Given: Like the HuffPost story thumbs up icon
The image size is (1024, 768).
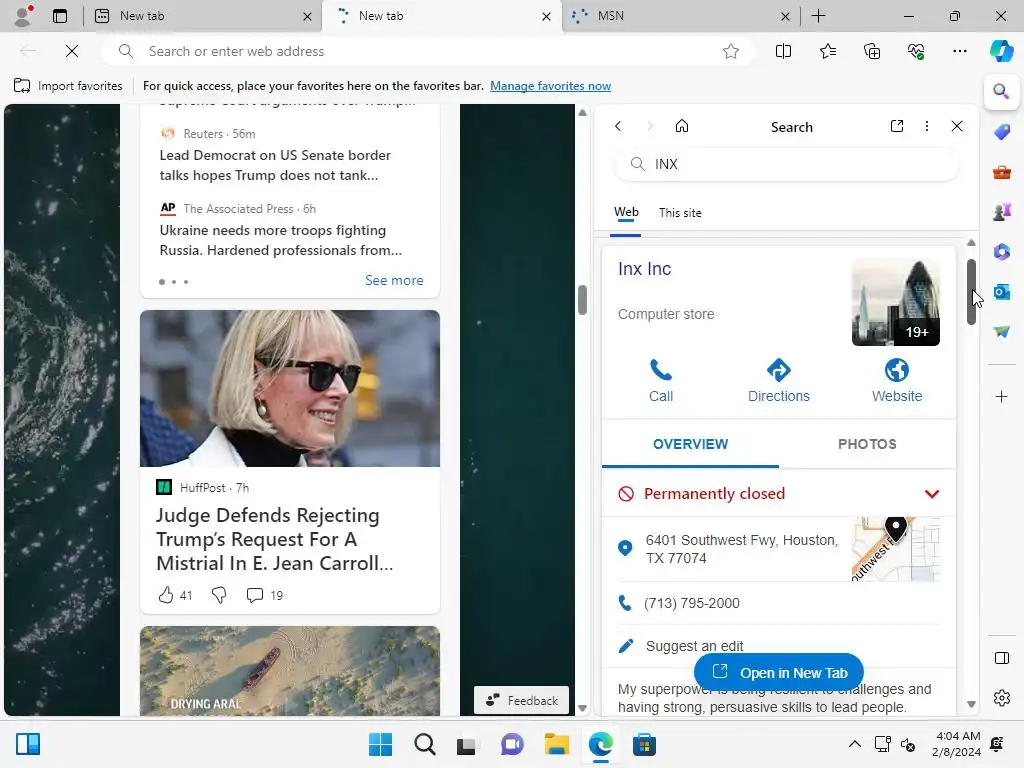Looking at the screenshot, I should click(x=166, y=595).
